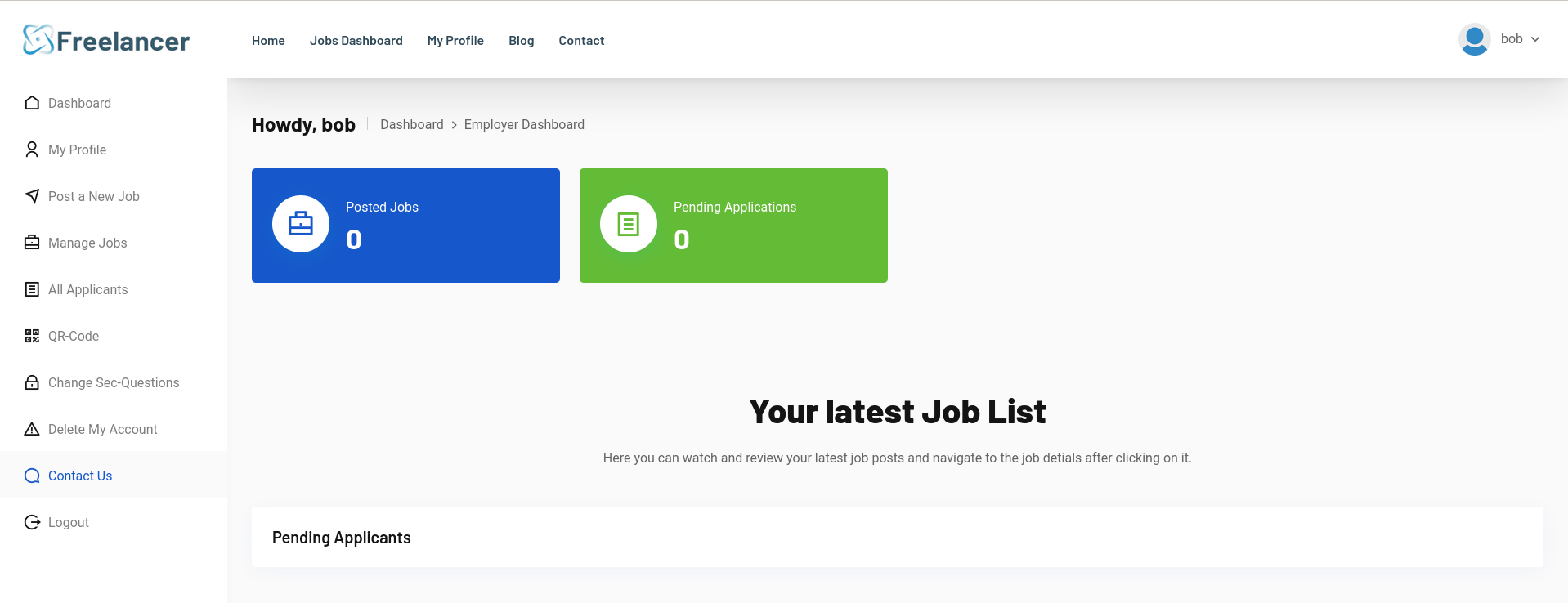Click the Freelancer logo icon
The image size is (1568, 603).
click(38, 39)
